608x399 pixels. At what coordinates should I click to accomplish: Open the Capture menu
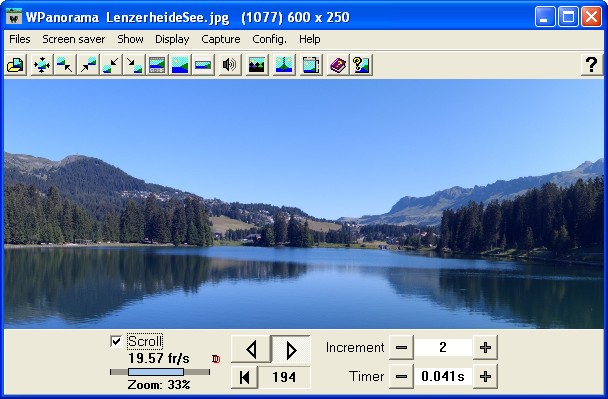[221, 39]
